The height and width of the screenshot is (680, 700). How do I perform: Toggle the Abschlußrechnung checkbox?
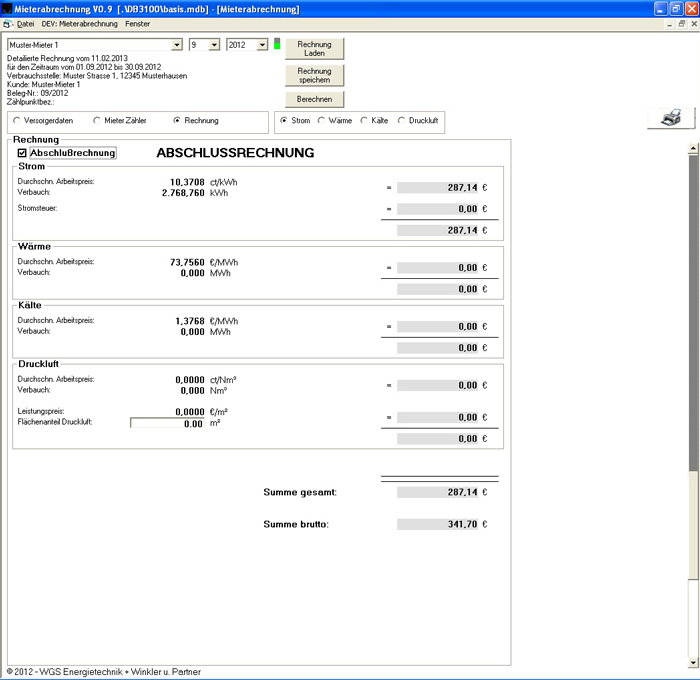22,153
